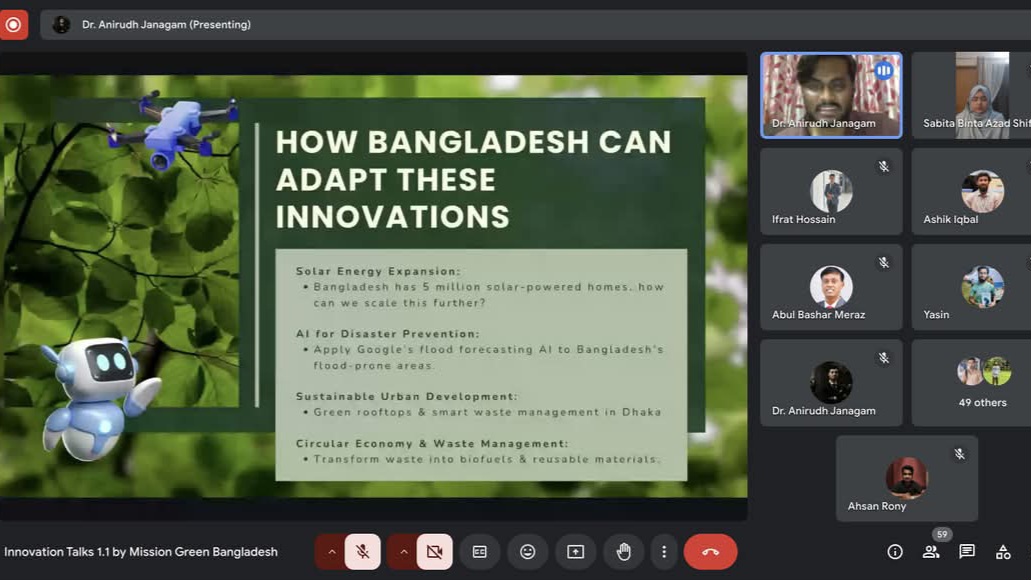Open the activities icon
This screenshot has height=580, width=1031.
pyautogui.click(x=1003, y=552)
